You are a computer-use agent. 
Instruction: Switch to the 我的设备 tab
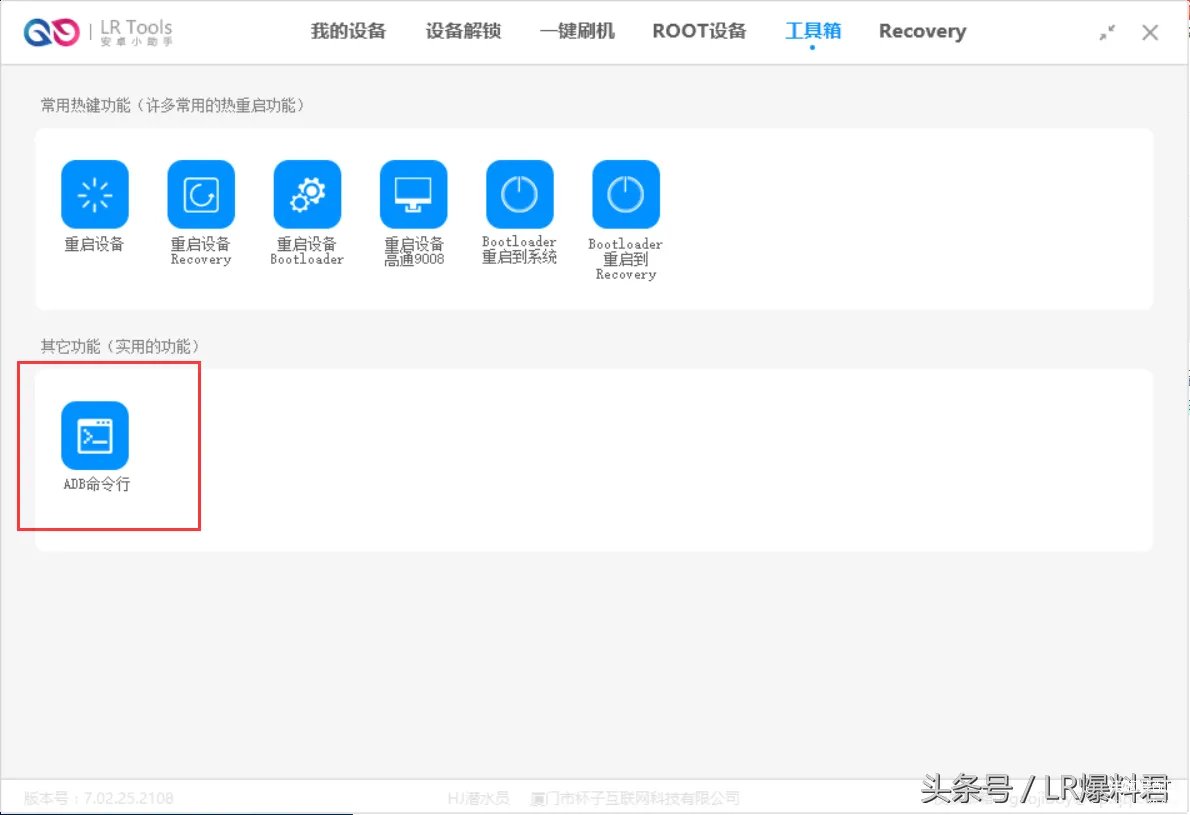(347, 31)
